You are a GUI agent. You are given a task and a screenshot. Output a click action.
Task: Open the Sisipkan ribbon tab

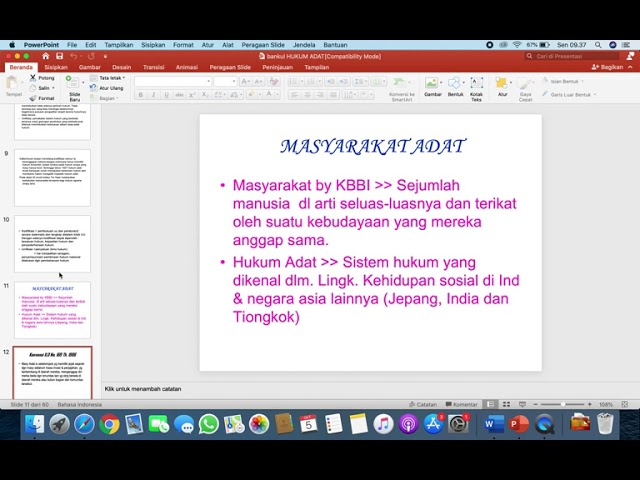[x=56, y=67]
